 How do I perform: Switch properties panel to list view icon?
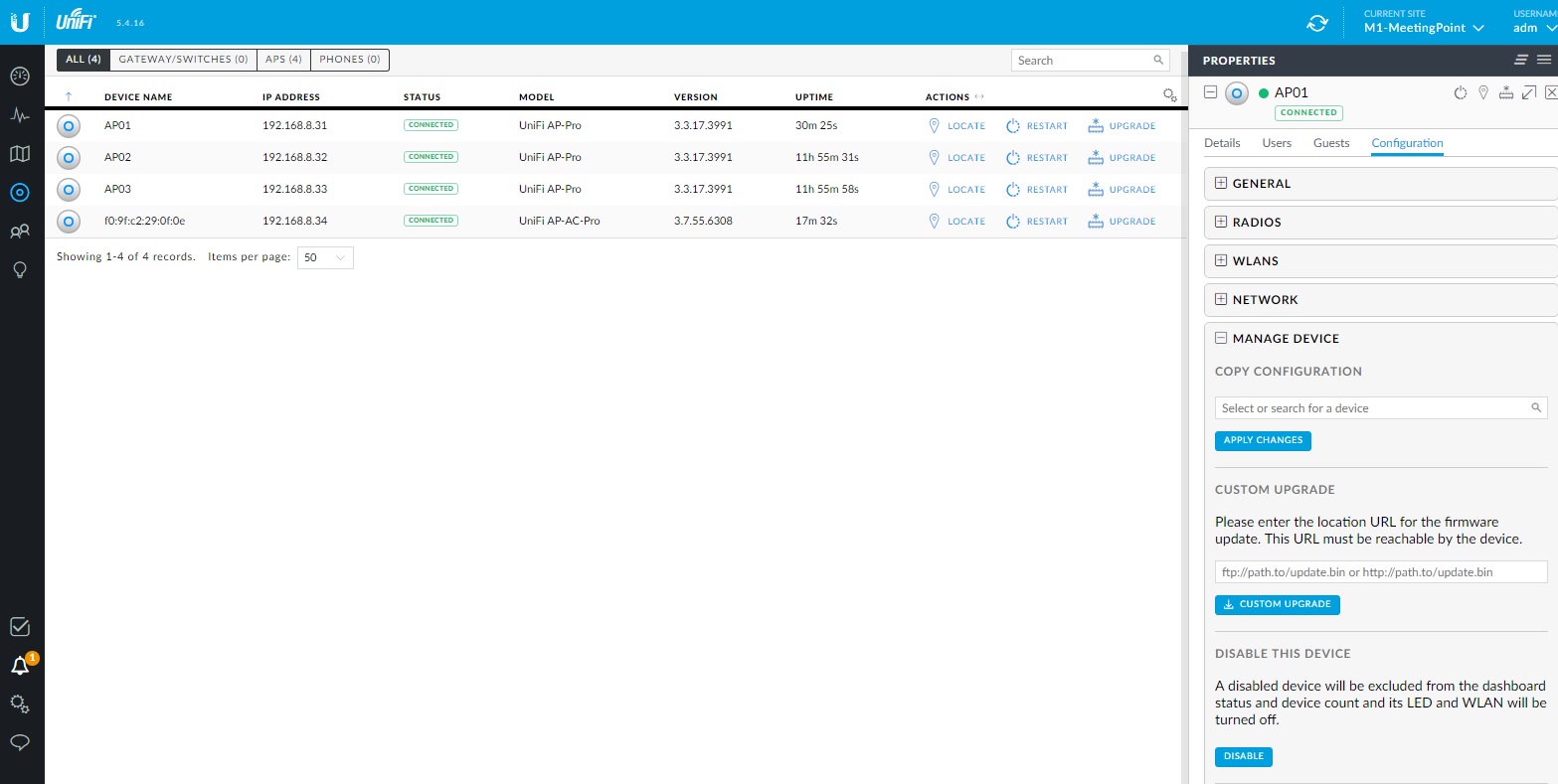pos(1543,60)
